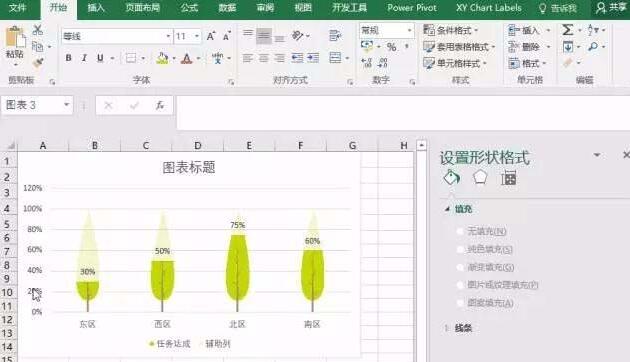Open Fill and Line tab in format pane
This screenshot has height=362, width=630.
click(x=452, y=177)
